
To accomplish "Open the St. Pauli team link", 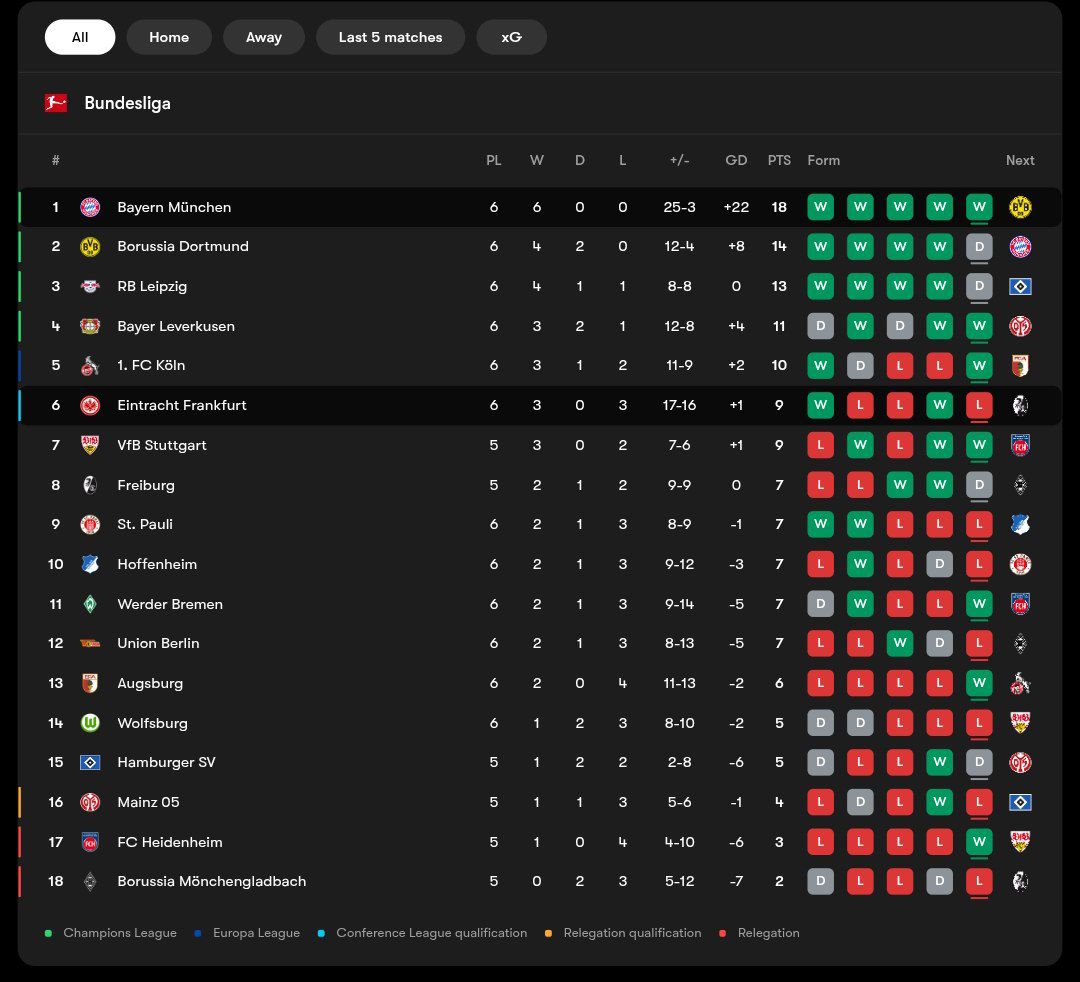I will [145, 524].
